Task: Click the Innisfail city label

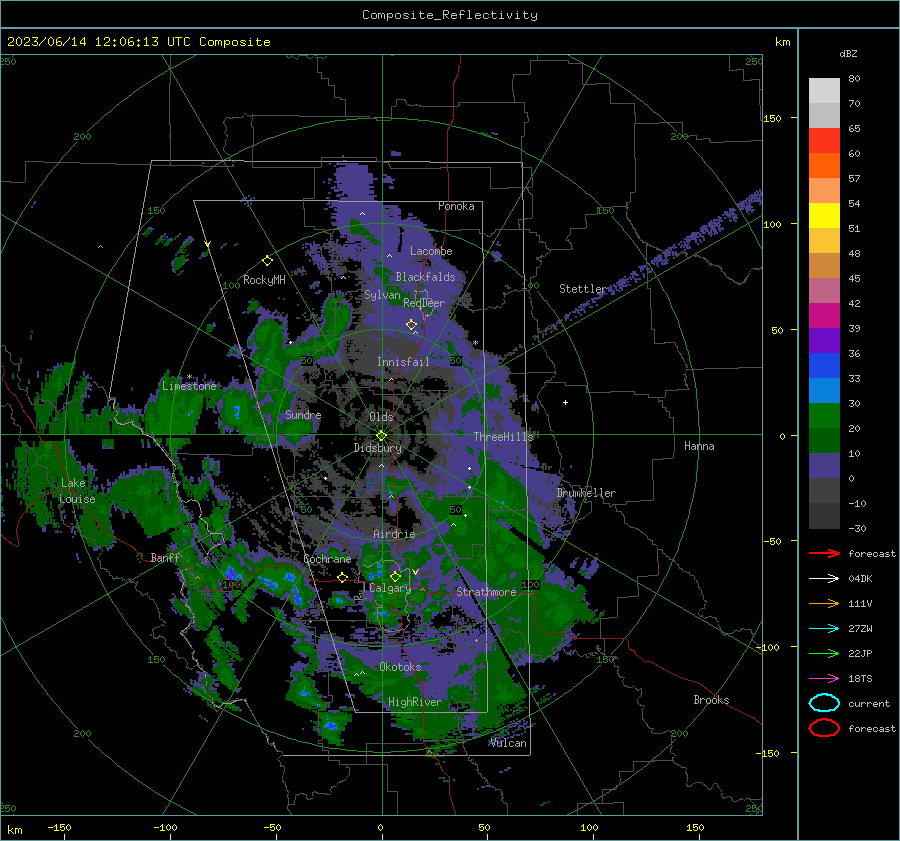Action: click(403, 362)
